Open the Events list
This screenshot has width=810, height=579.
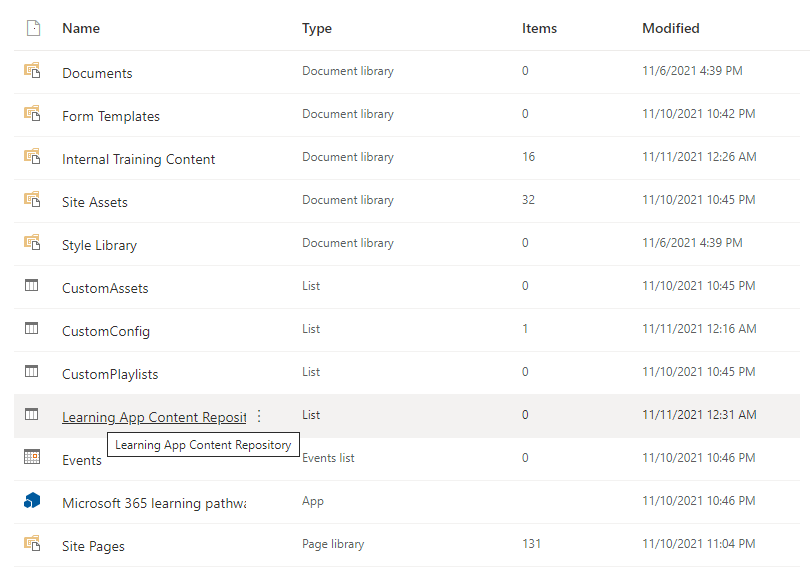pyautogui.click(x=82, y=460)
